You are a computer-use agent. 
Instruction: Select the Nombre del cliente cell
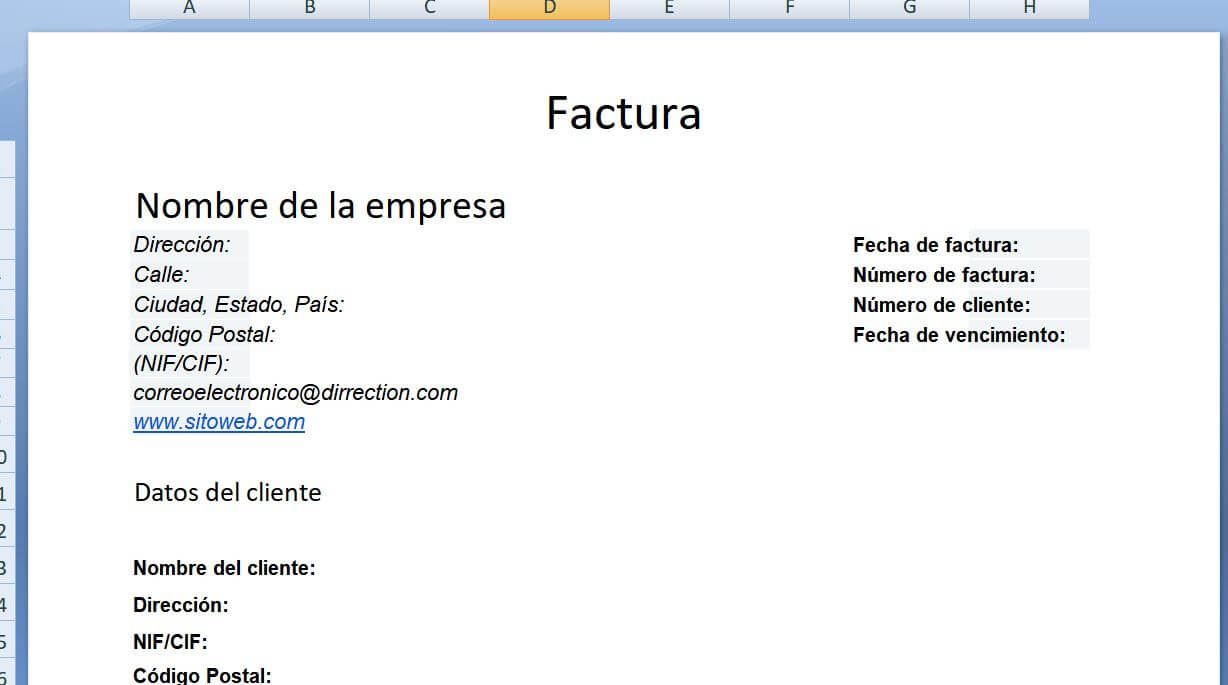(x=224, y=567)
